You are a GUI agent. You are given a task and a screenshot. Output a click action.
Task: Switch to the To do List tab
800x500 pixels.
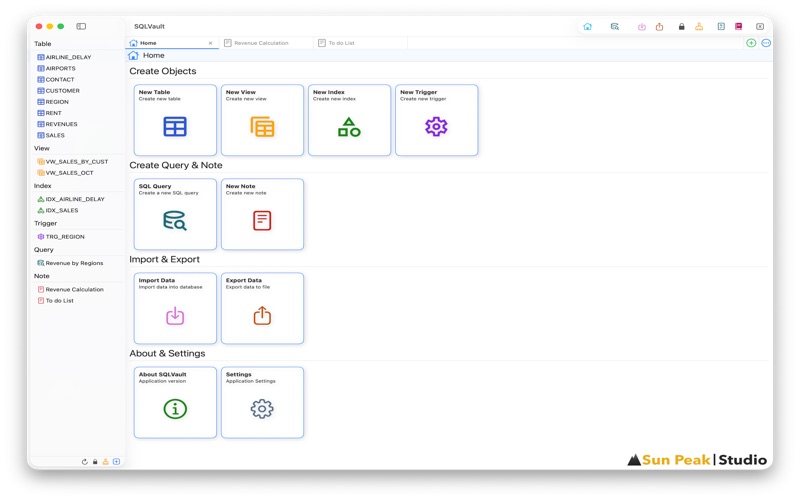click(360, 43)
